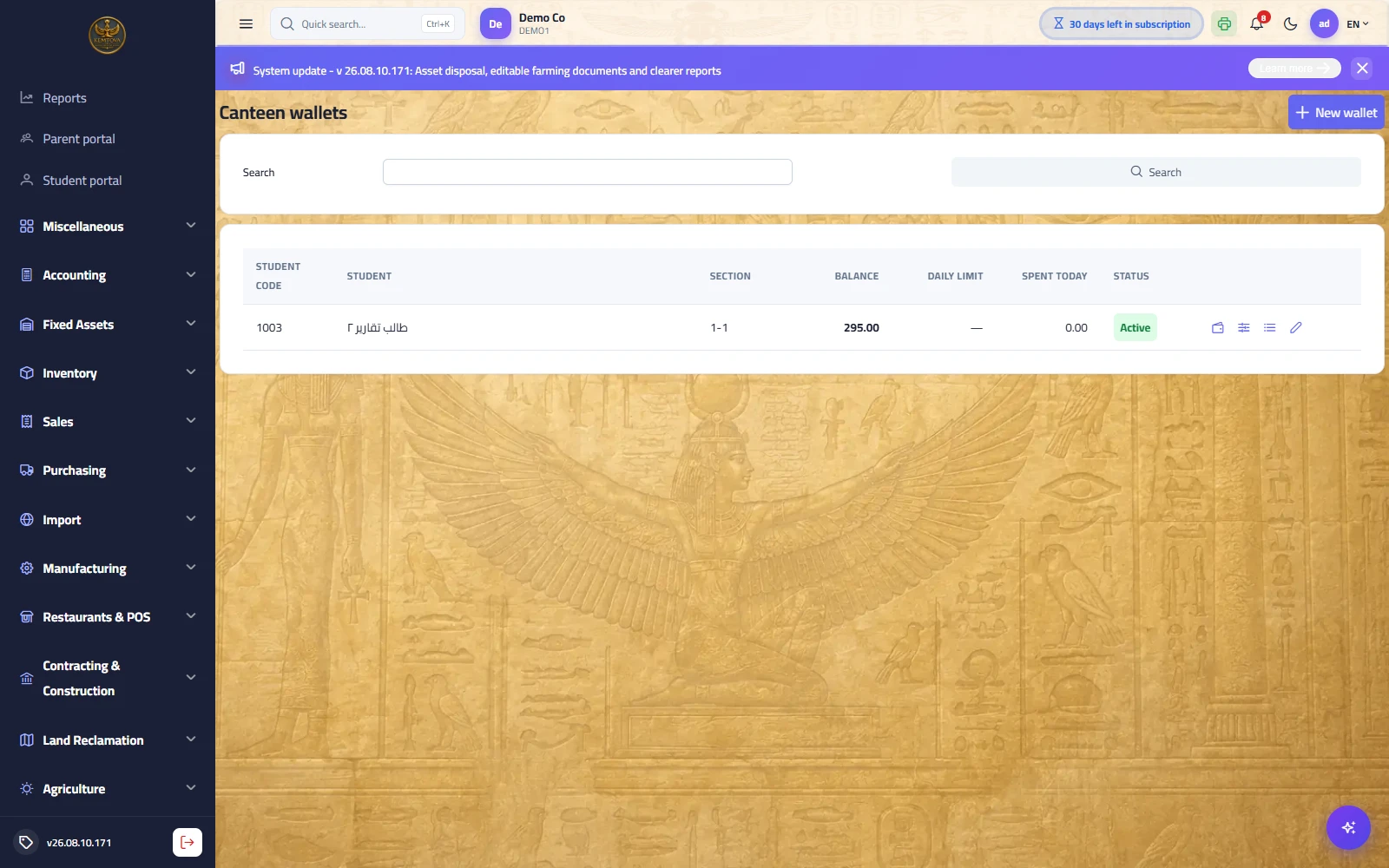
Task: View the transactions list icon for student 1003
Action: [x=1270, y=328]
